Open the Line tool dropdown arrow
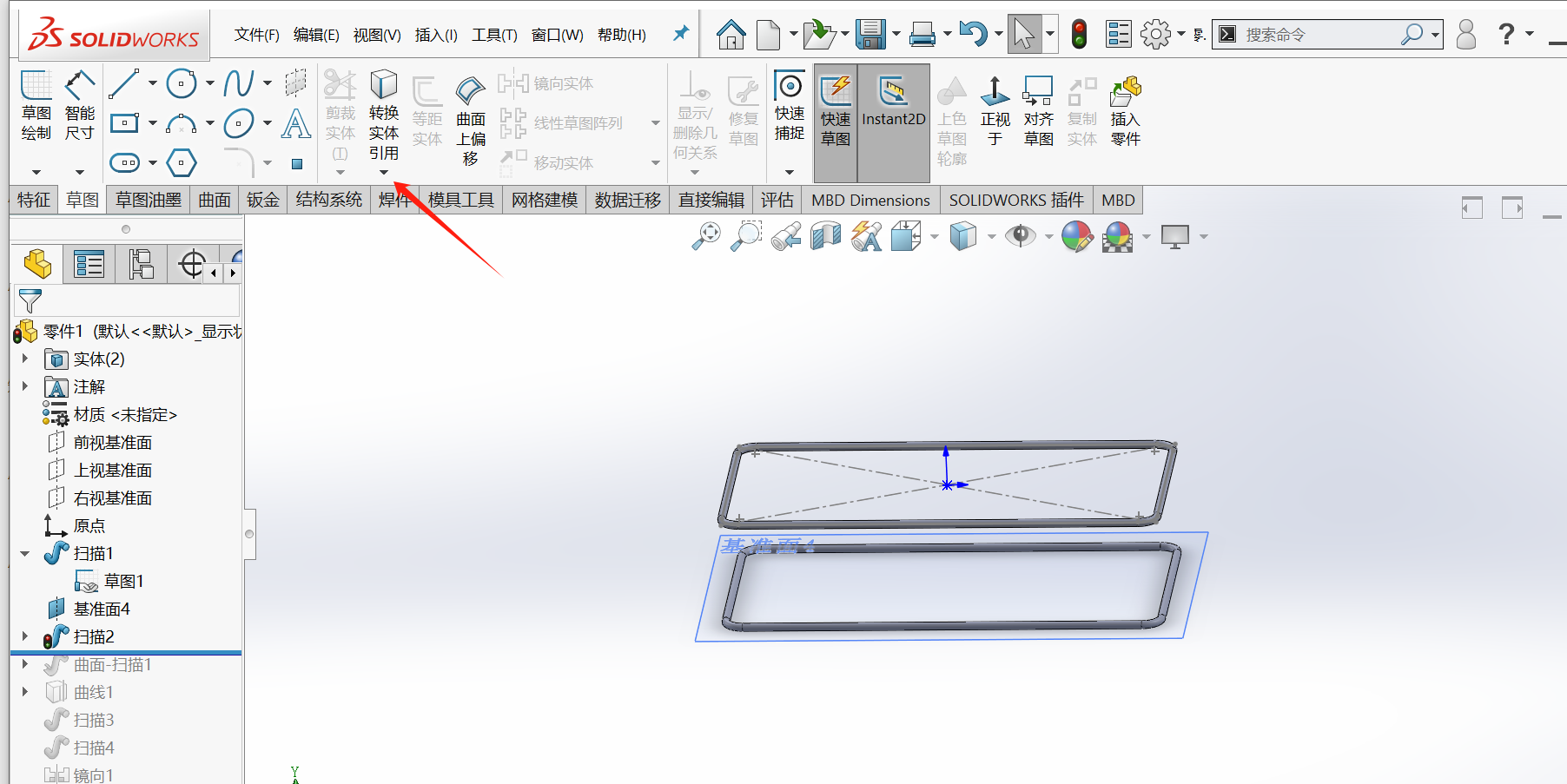This screenshot has height=784, width=1567. 153,83
